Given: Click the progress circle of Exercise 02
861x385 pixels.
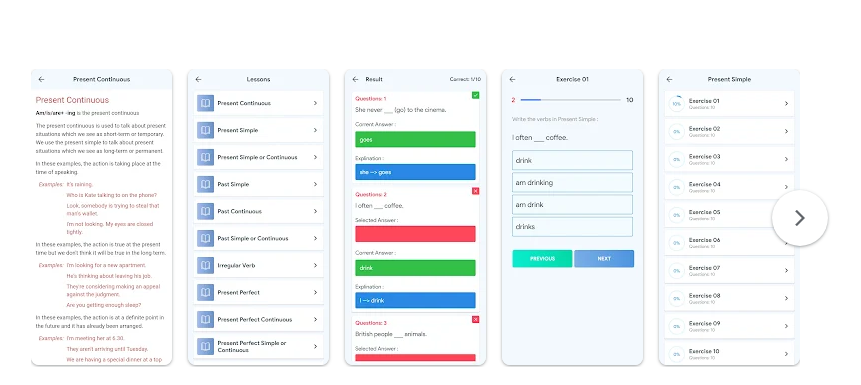Looking at the screenshot, I should pos(676,132).
